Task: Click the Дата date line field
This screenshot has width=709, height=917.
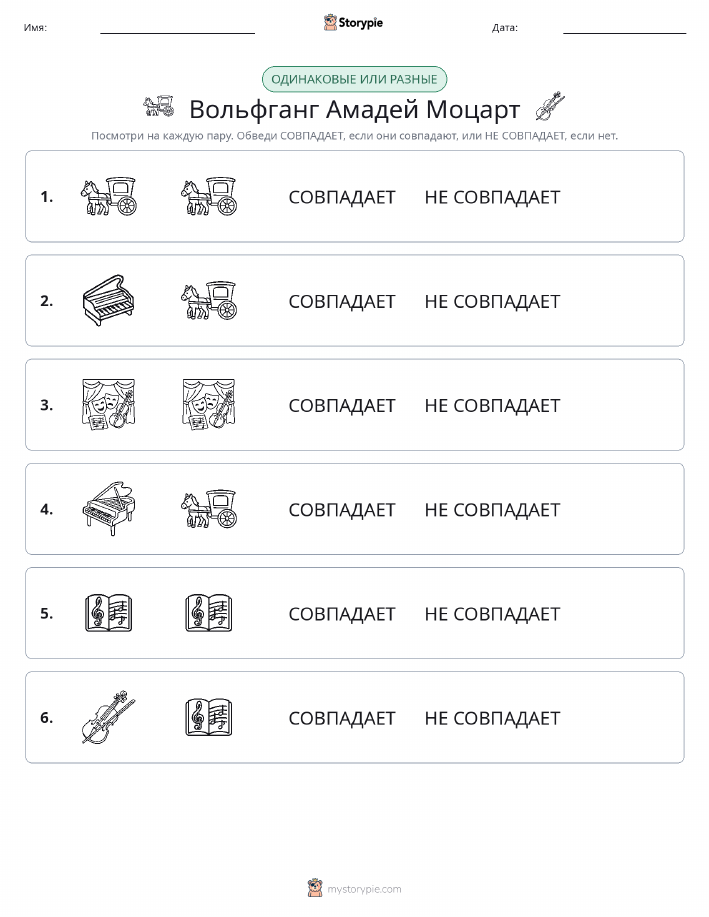Action: coord(624,28)
